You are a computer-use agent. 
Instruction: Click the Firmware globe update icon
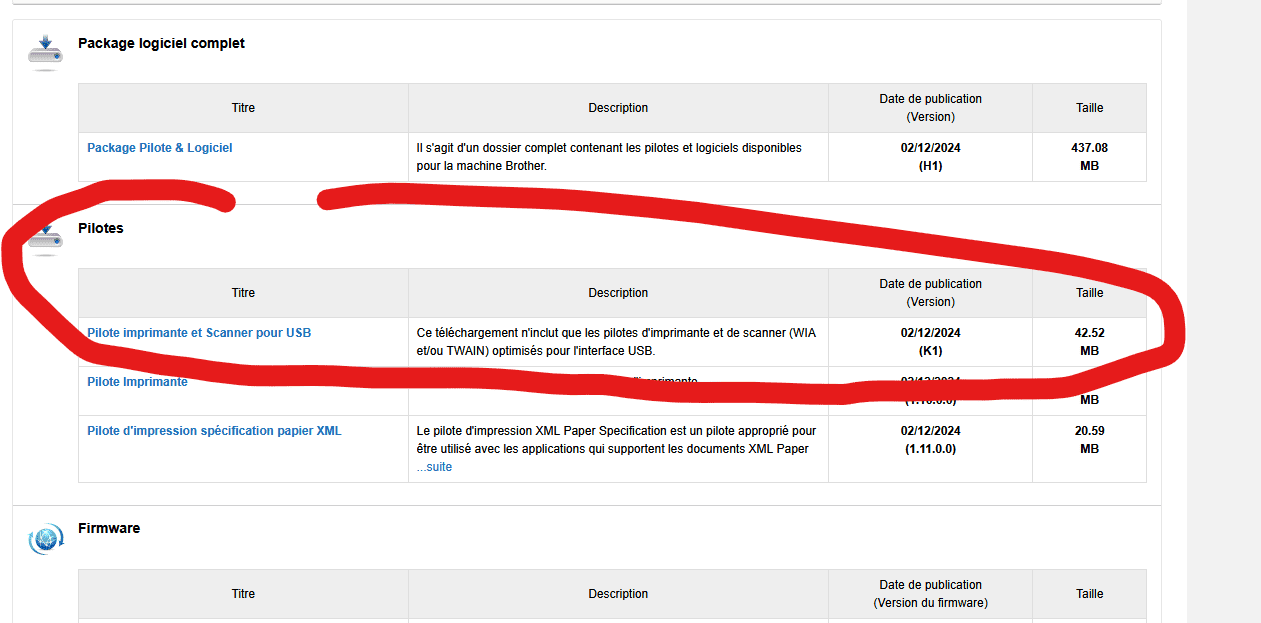click(x=45, y=540)
